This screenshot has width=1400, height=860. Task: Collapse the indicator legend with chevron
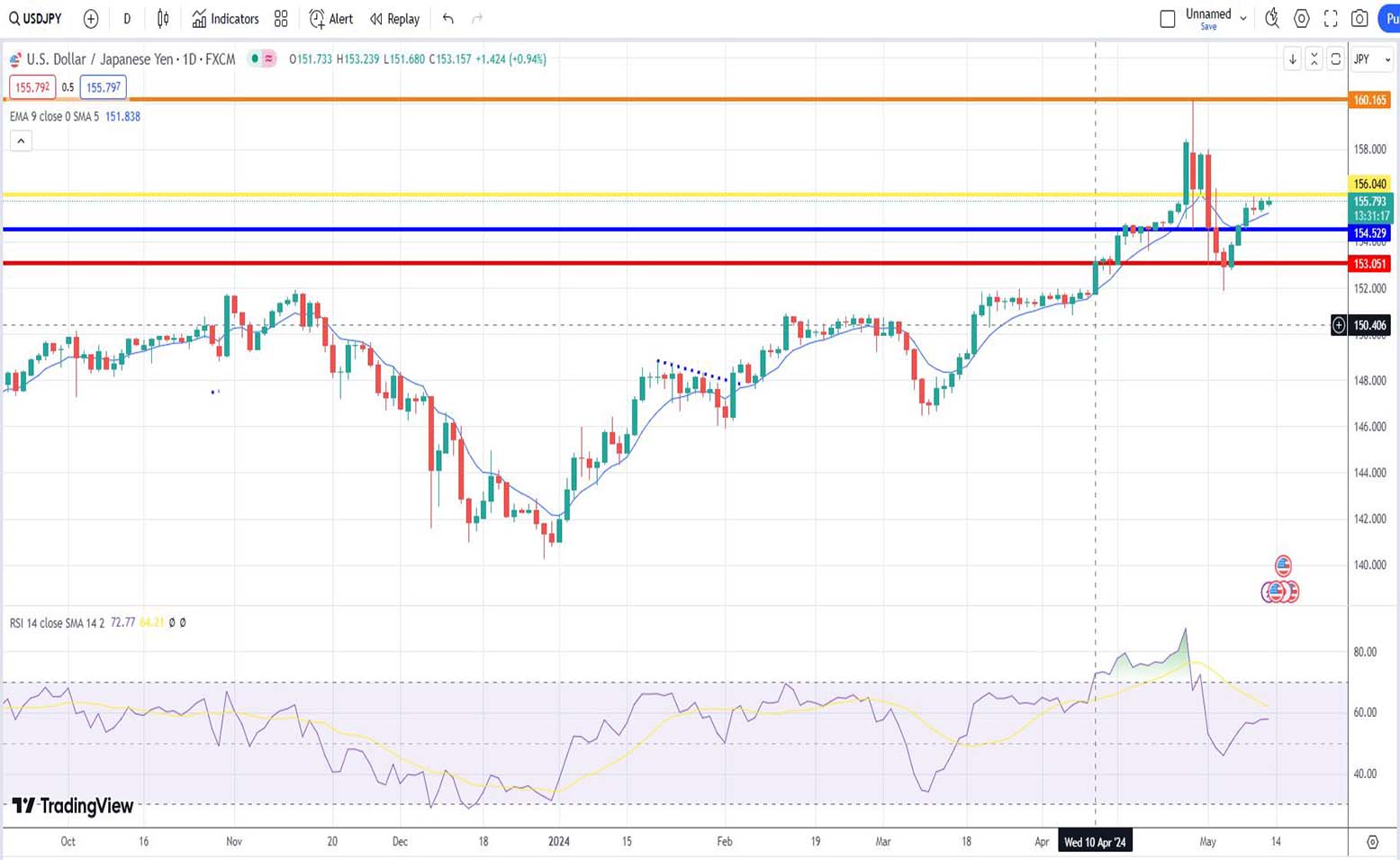[21, 140]
